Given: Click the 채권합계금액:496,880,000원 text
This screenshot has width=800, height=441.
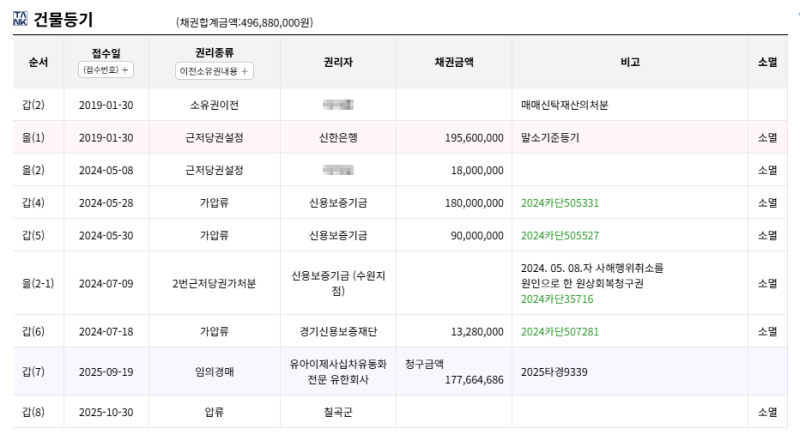Looking at the screenshot, I should coord(244,22).
